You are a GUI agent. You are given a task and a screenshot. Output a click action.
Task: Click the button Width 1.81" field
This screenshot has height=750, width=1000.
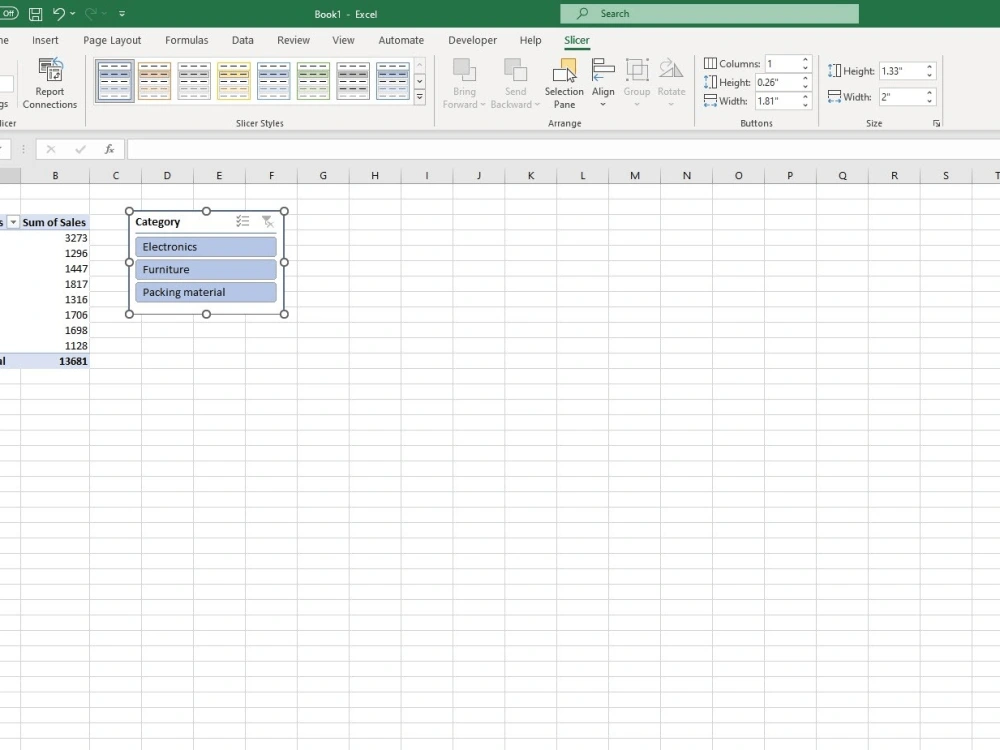pos(776,101)
